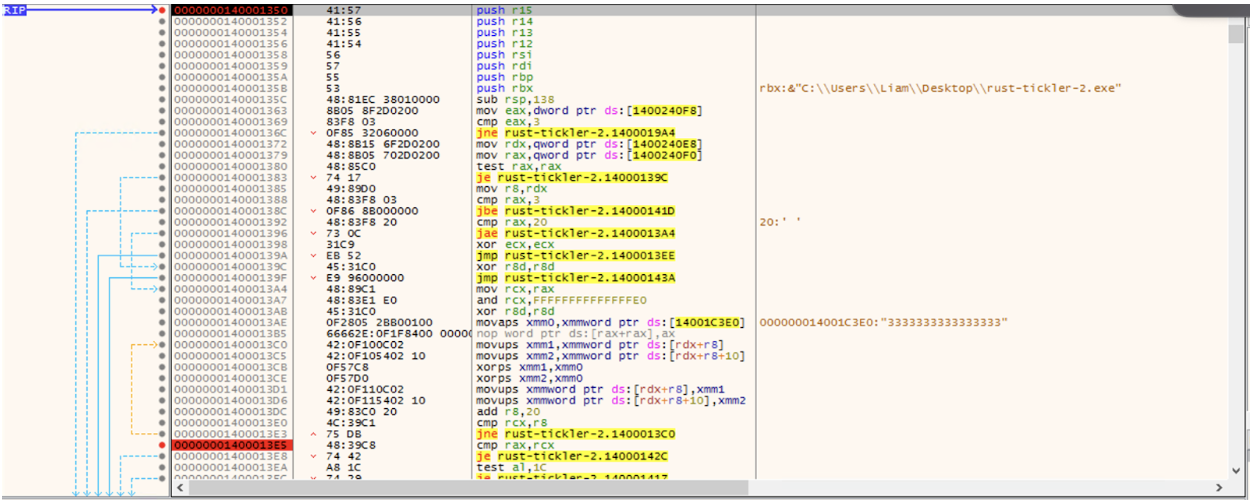Click the RIP register label
Viewport: 1250px width, 500px height.
(14, 10)
